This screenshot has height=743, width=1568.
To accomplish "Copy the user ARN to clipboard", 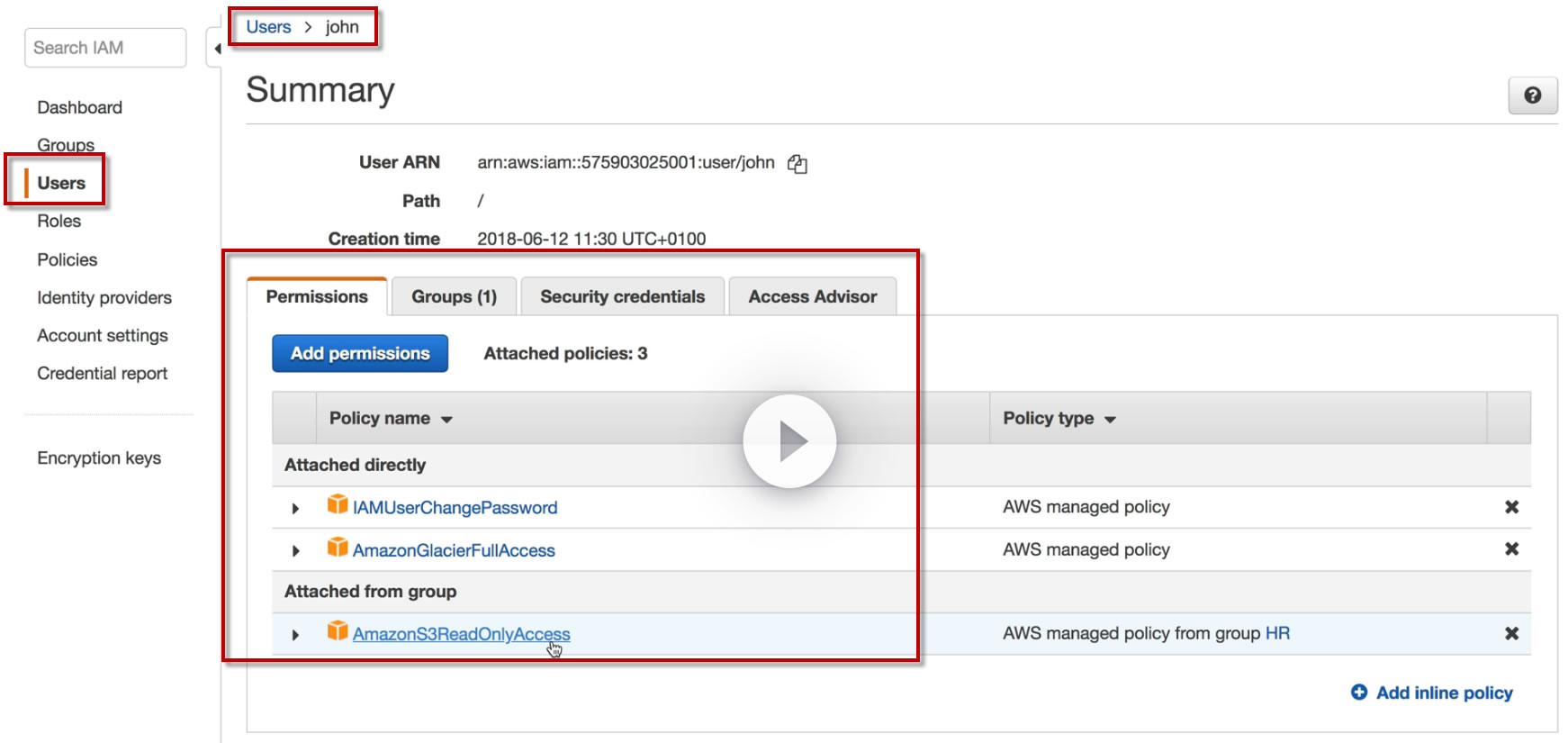I will point(798,164).
